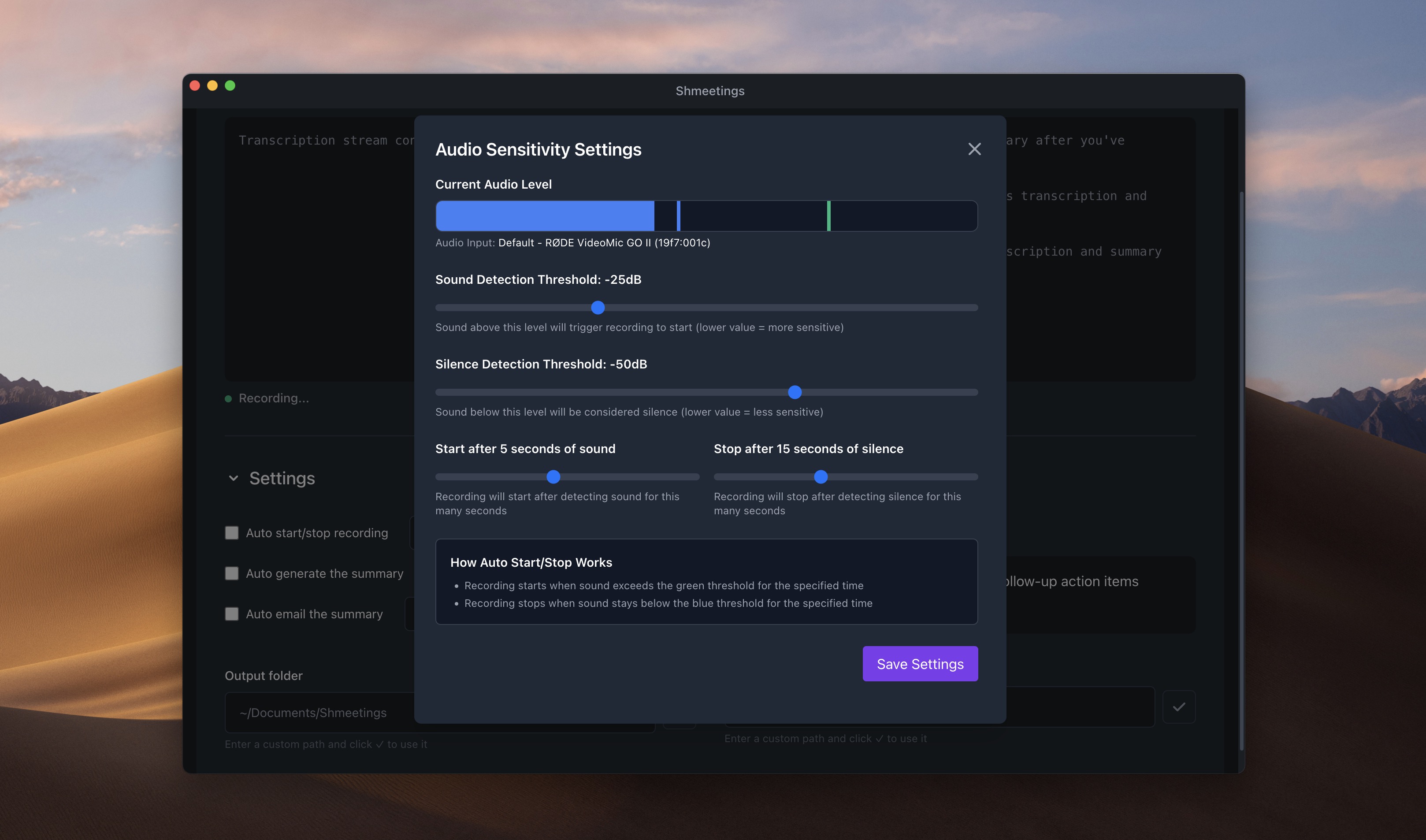1426x840 pixels.
Task: Adjust the Sound Detection Threshold slider
Action: (x=598, y=307)
